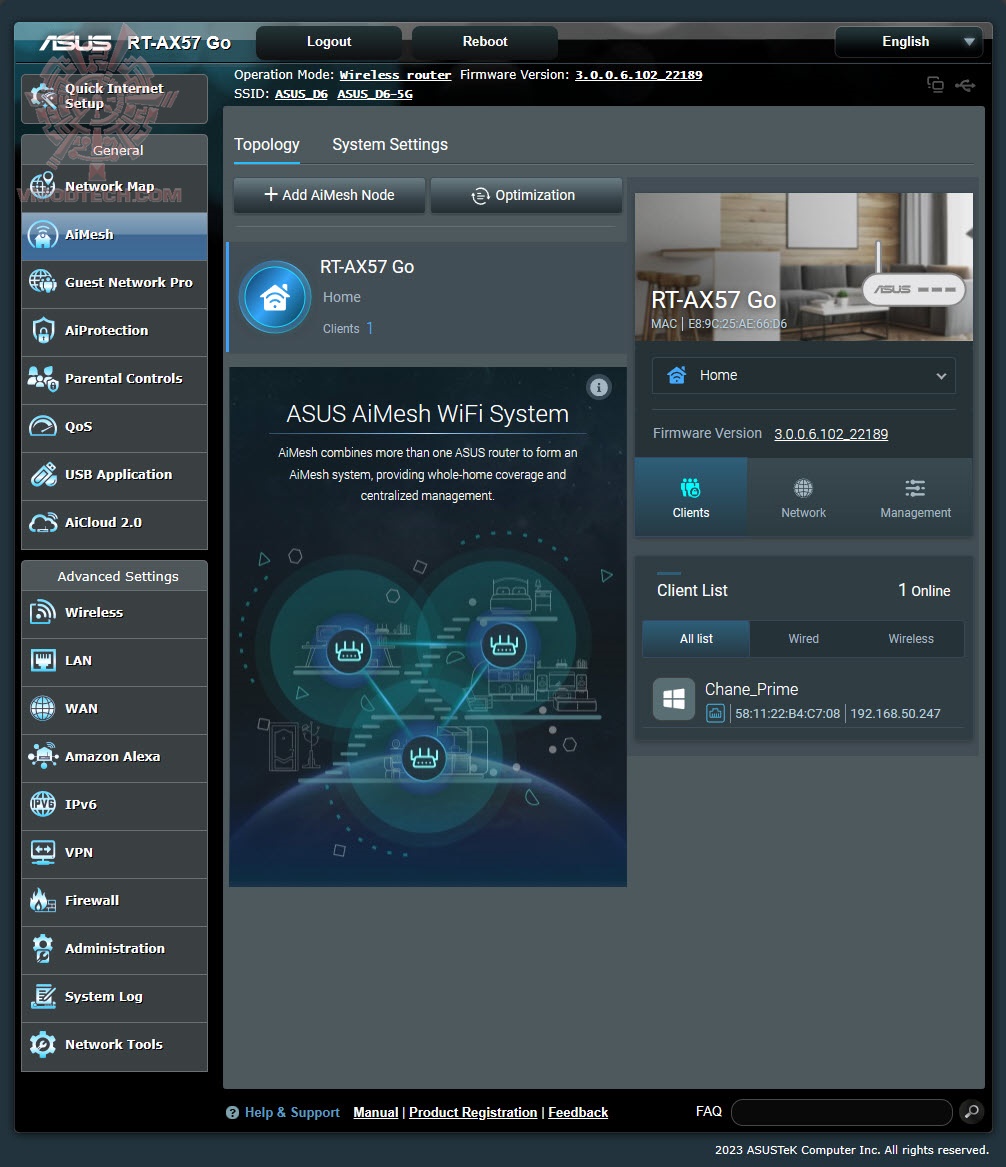The width and height of the screenshot is (1006, 1167).
Task: Click the IP address 192.168.50.247
Action: pyautogui.click(x=895, y=713)
